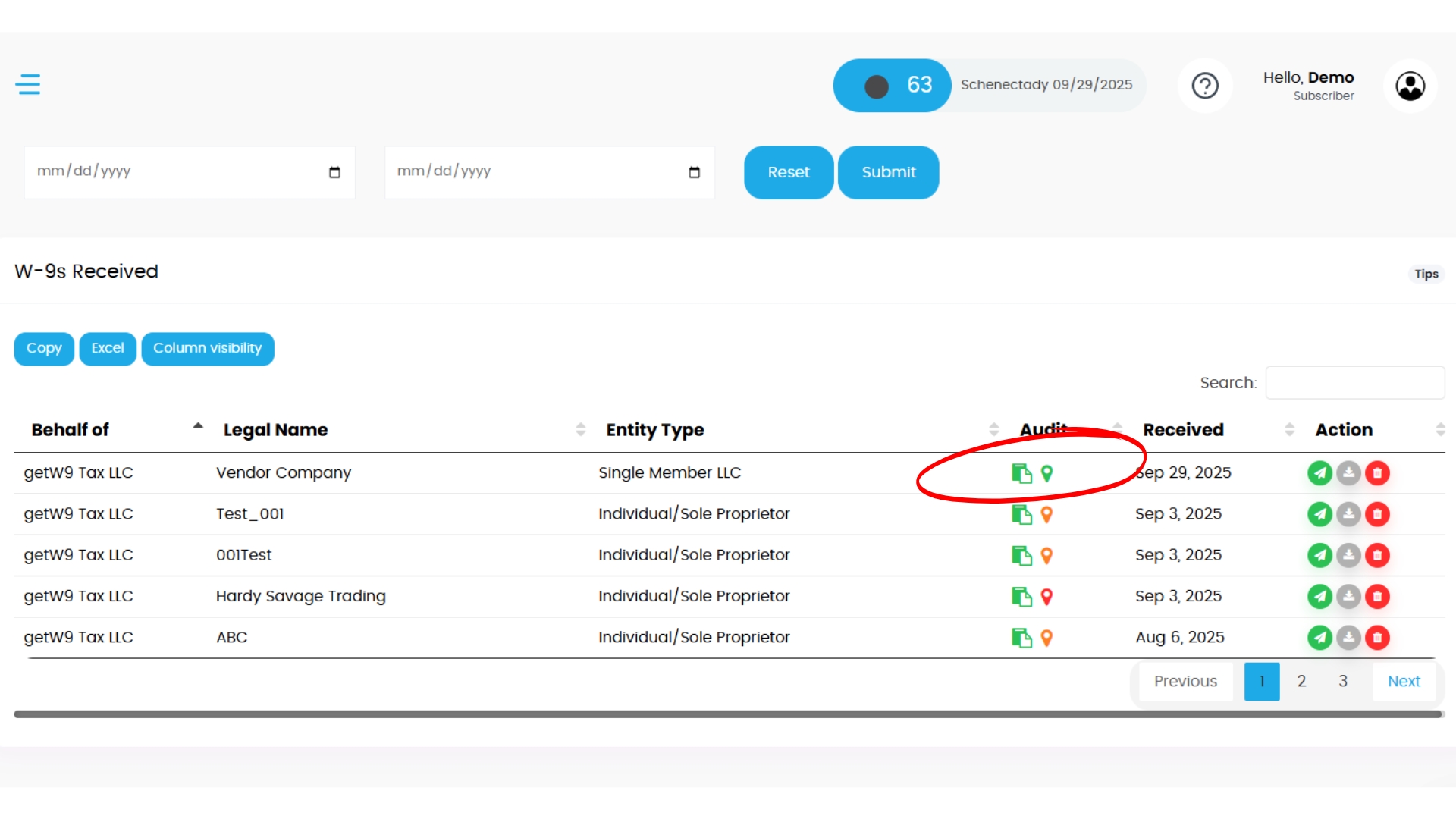Delete the Hardy Savage Trading row
Screen dimensions: 1456x819
[1377, 597]
